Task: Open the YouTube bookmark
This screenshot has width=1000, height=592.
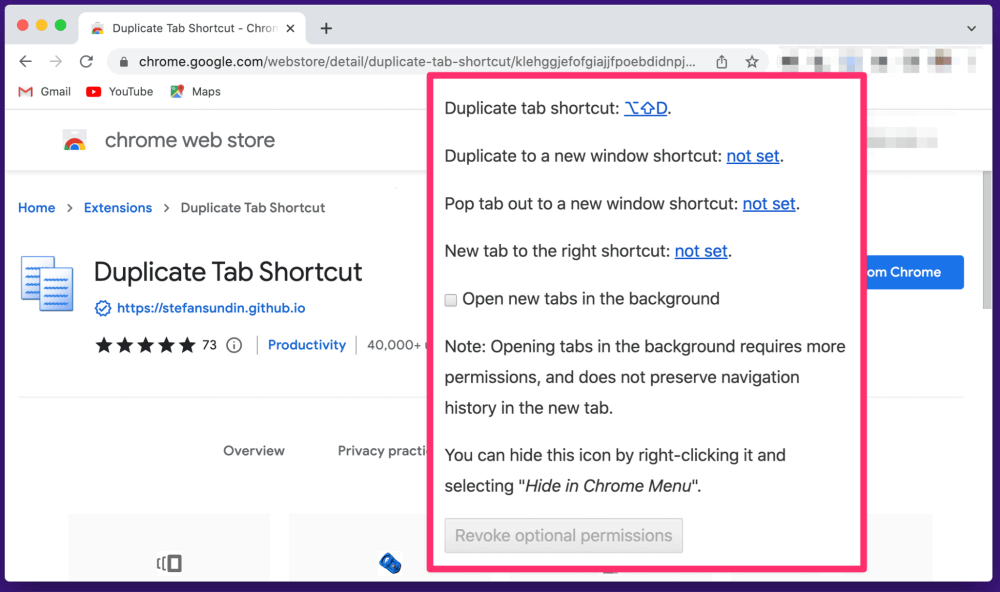Action: pyautogui.click(x=119, y=92)
